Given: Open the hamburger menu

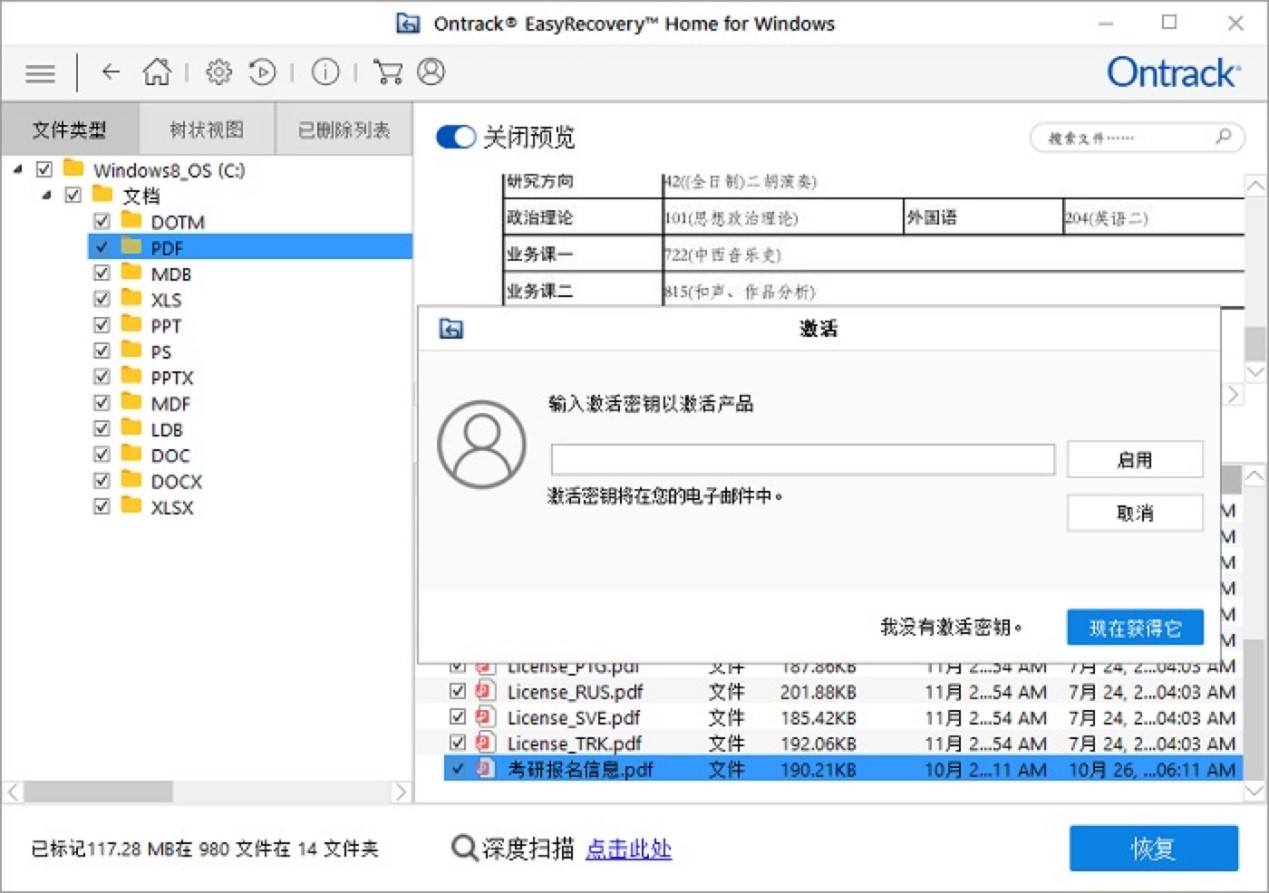Looking at the screenshot, I should click(x=39, y=73).
